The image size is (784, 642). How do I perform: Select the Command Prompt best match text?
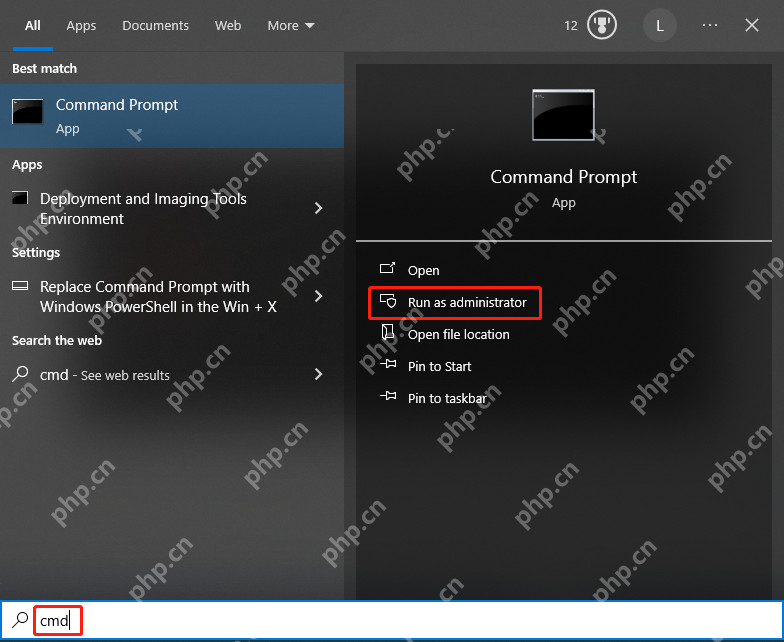(x=117, y=105)
